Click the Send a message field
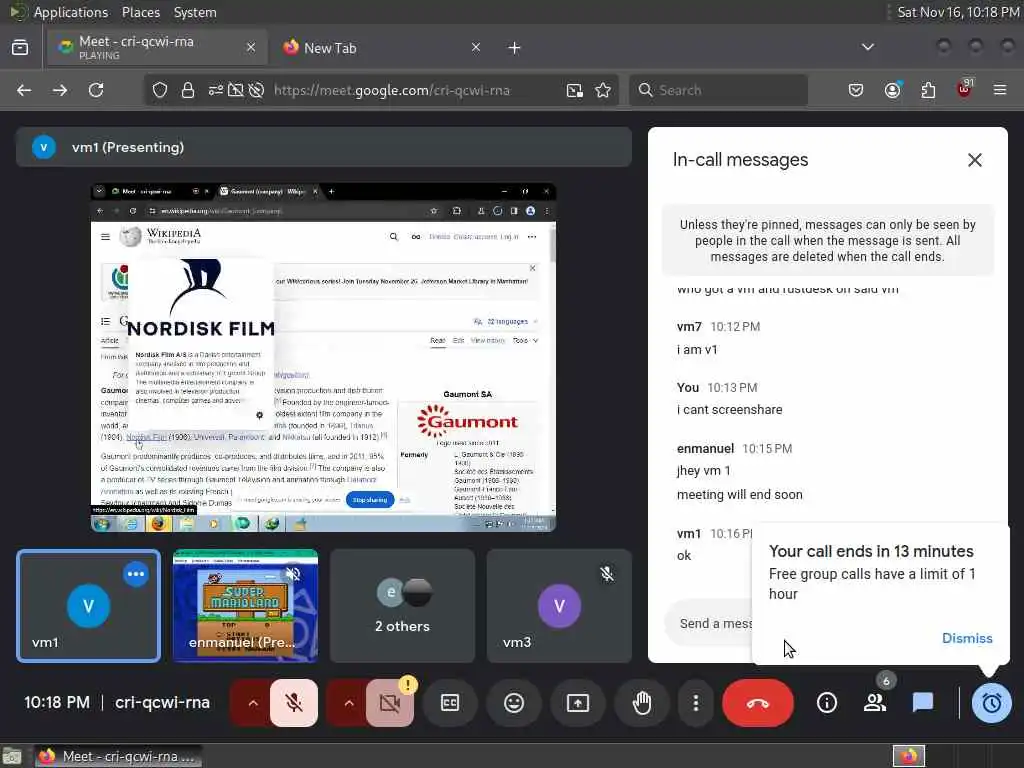This screenshot has height=768, width=1024. (x=709, y=624)
